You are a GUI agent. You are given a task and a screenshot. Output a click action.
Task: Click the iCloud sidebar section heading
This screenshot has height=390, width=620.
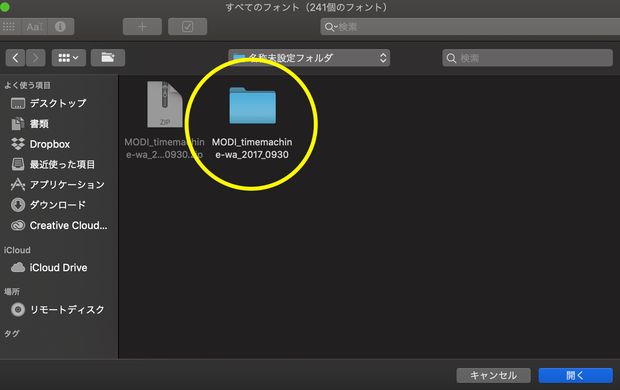(17, 250)
